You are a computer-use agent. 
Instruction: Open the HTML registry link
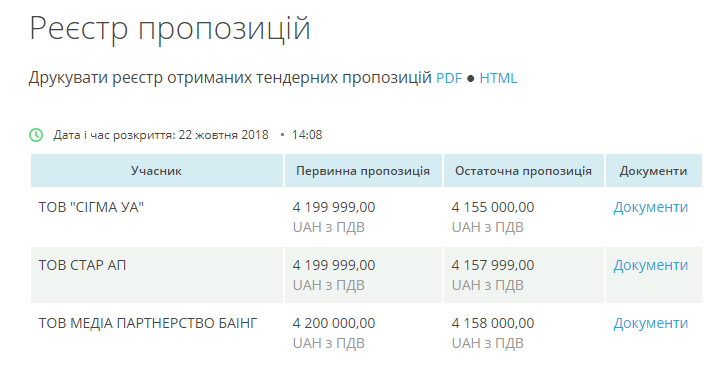498,78
